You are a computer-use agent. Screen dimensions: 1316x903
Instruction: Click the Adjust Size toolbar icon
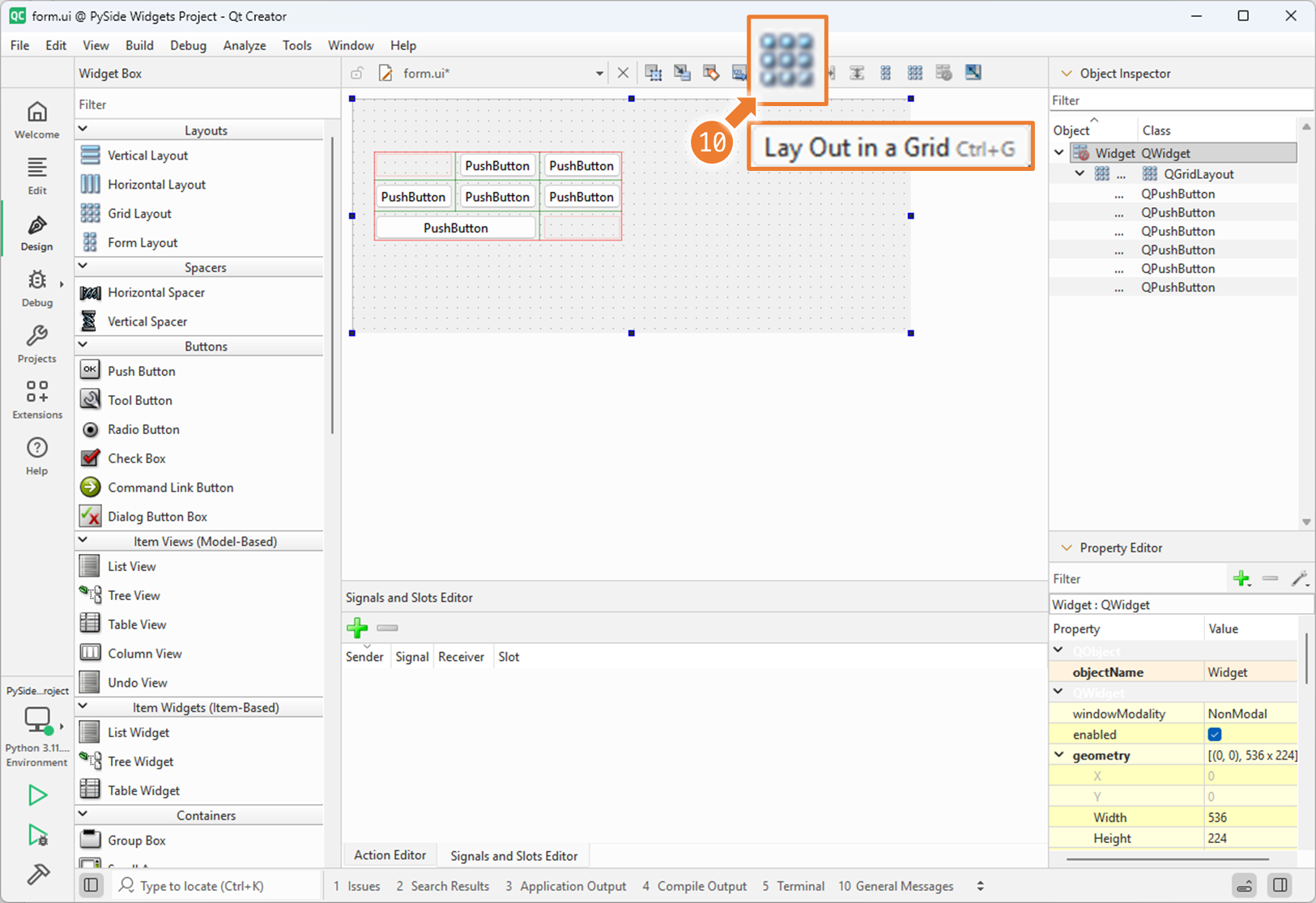click(973, 73)
